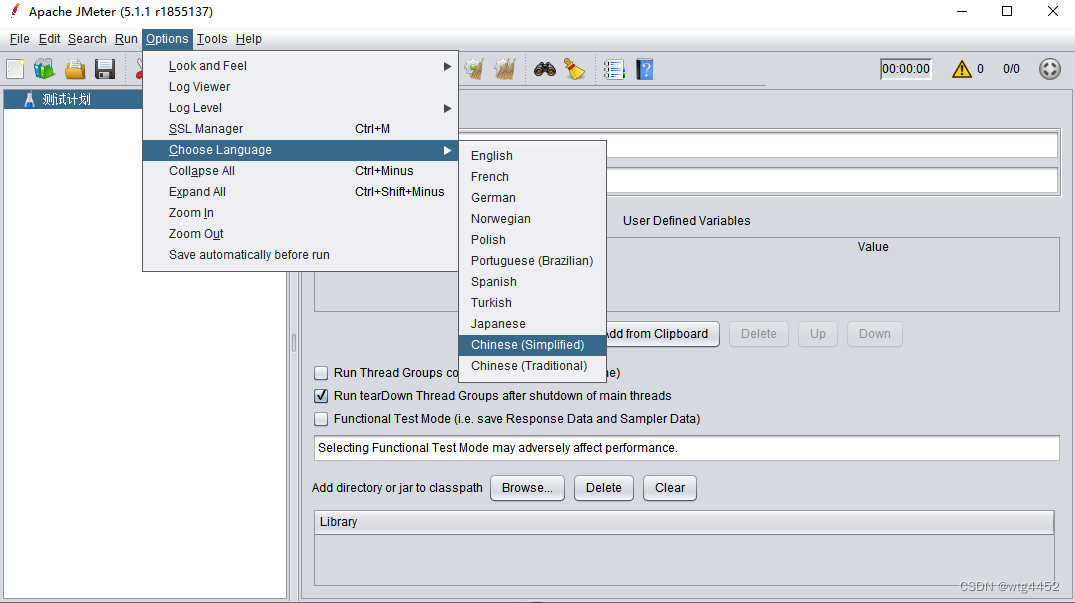
Task: Click Choose Language submenu arrow
Action: coord(447,150)
